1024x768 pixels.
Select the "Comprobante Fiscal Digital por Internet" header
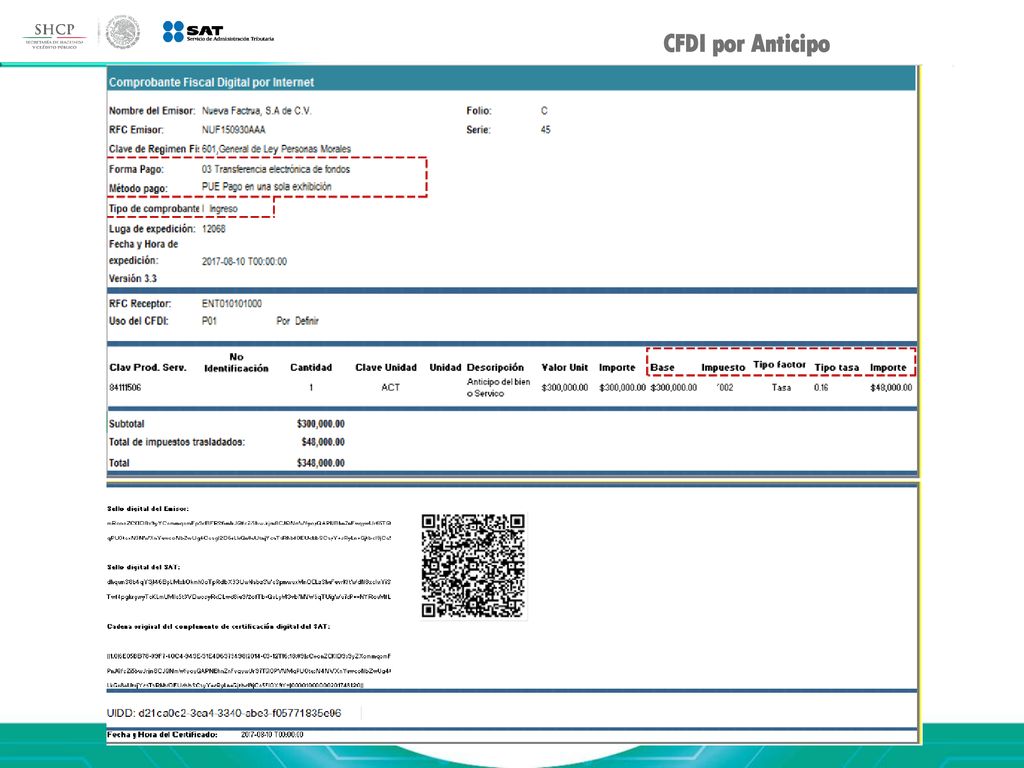(211, 82)
